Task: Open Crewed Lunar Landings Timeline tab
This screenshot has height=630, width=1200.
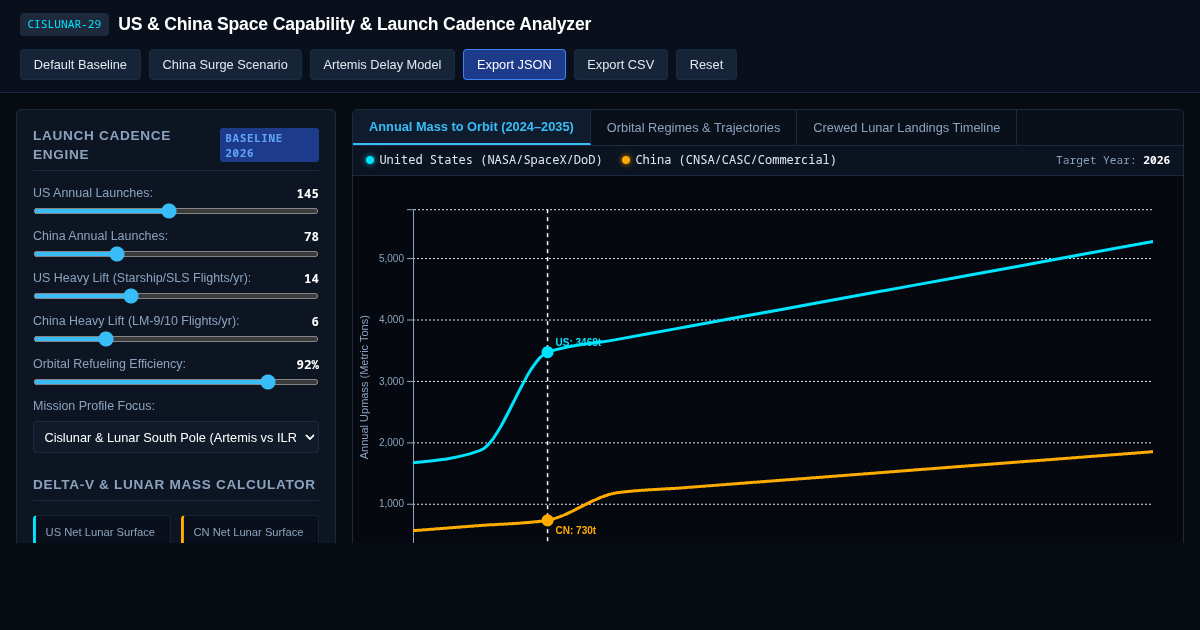Action: click(906, 128)
